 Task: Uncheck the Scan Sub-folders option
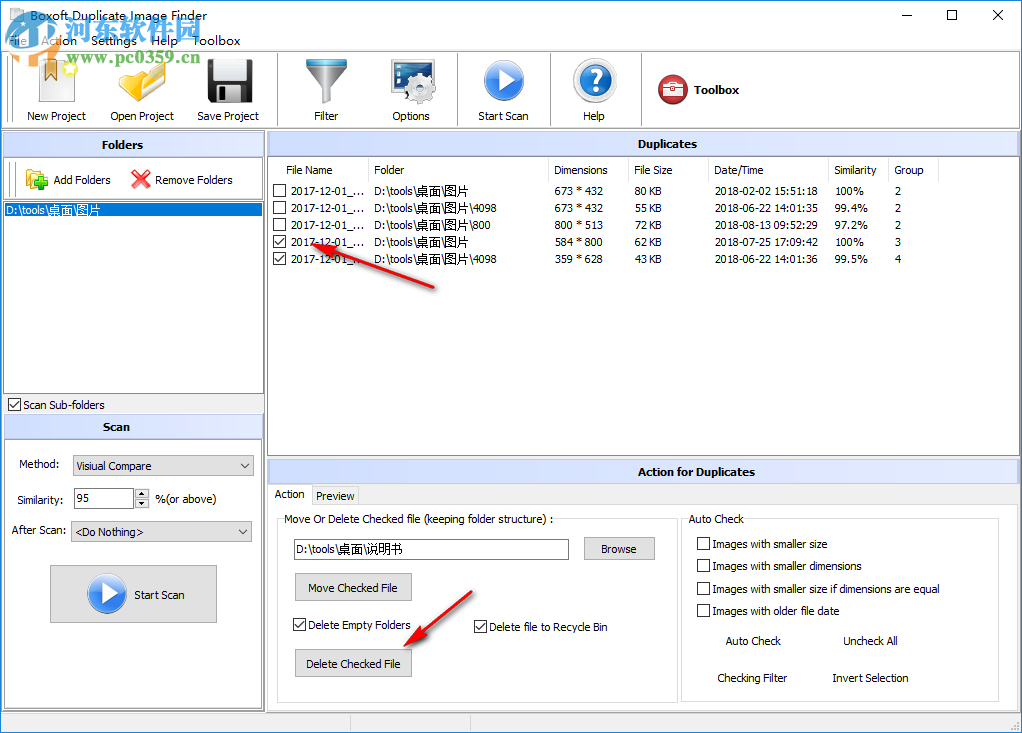[x=14, y=404]
